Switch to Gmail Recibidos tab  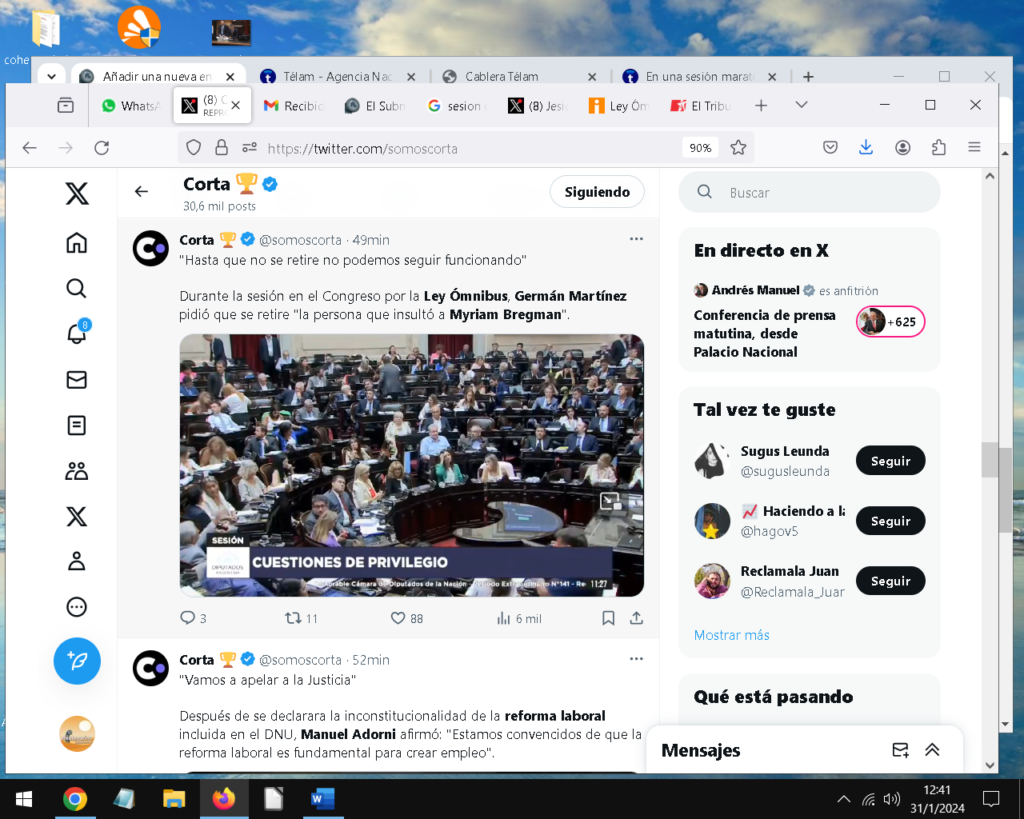pos(294,106)
